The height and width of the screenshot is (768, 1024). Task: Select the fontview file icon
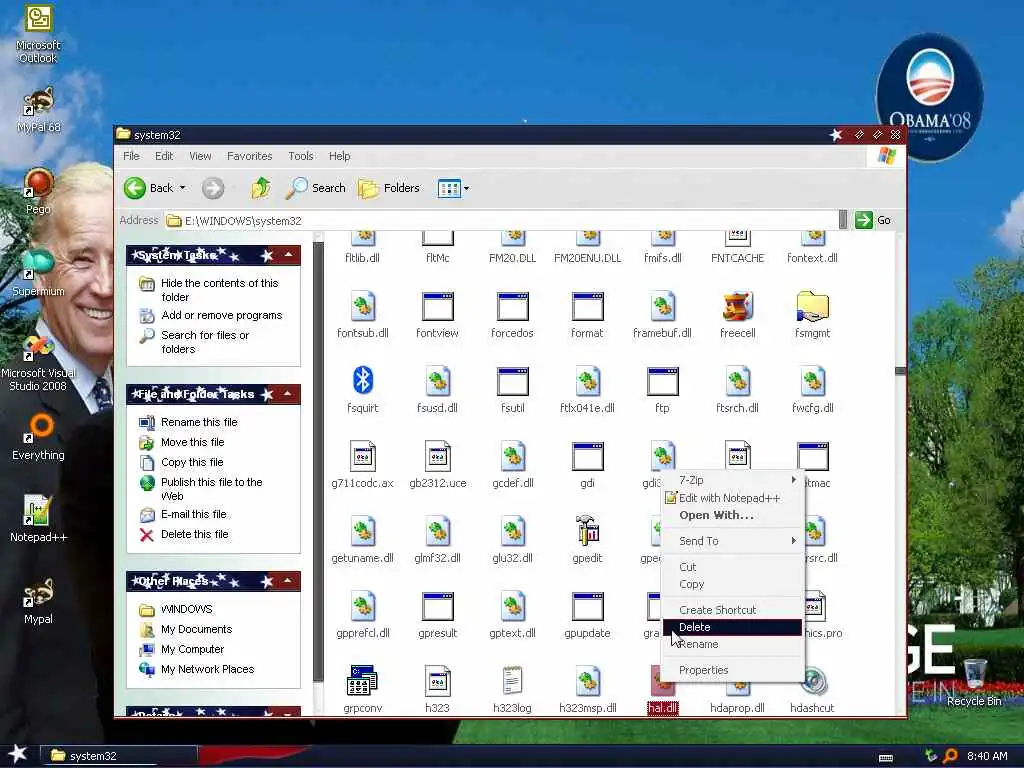[437, 307]
